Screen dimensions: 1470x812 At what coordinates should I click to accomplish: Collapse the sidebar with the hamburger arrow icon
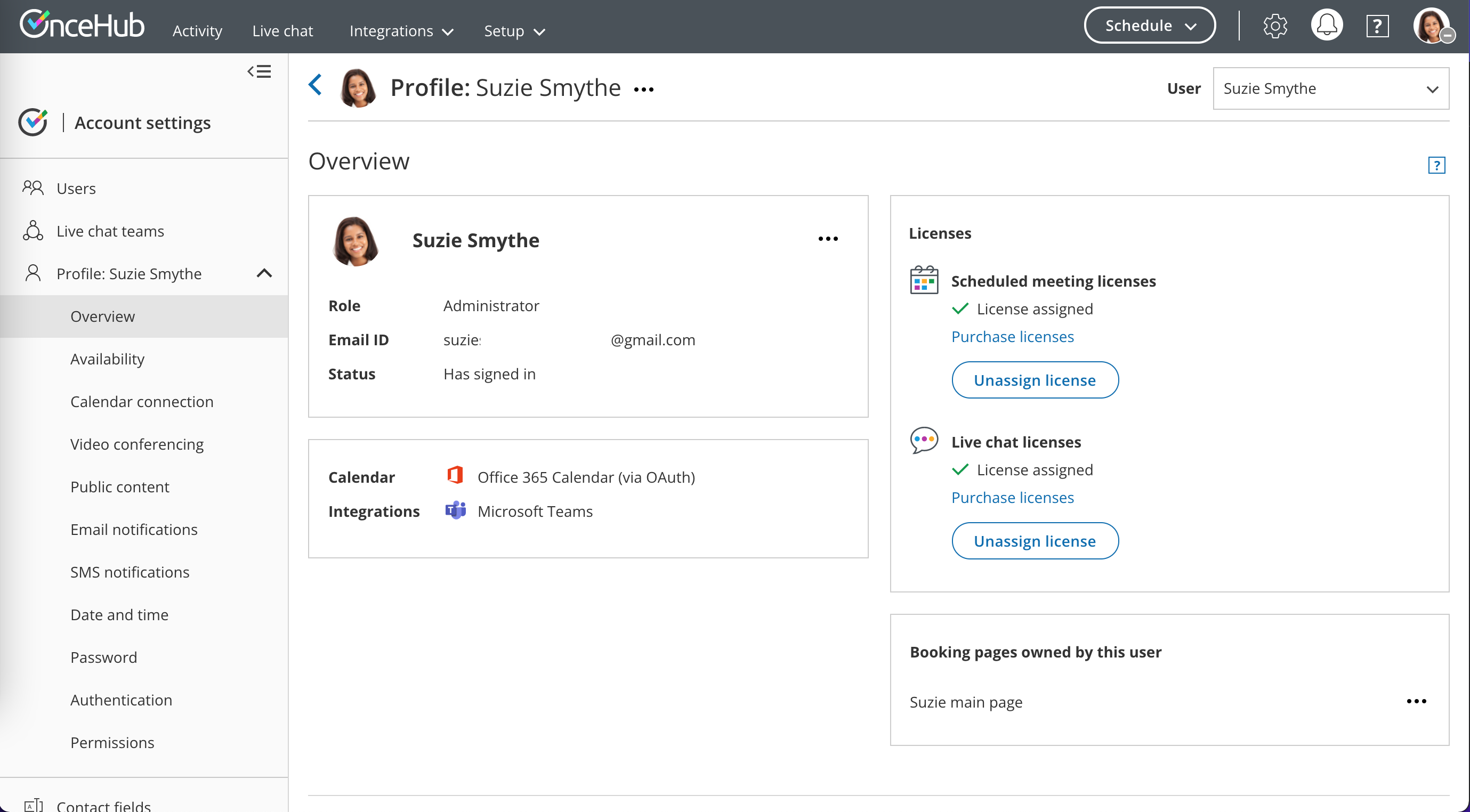(x=259, y=71)
